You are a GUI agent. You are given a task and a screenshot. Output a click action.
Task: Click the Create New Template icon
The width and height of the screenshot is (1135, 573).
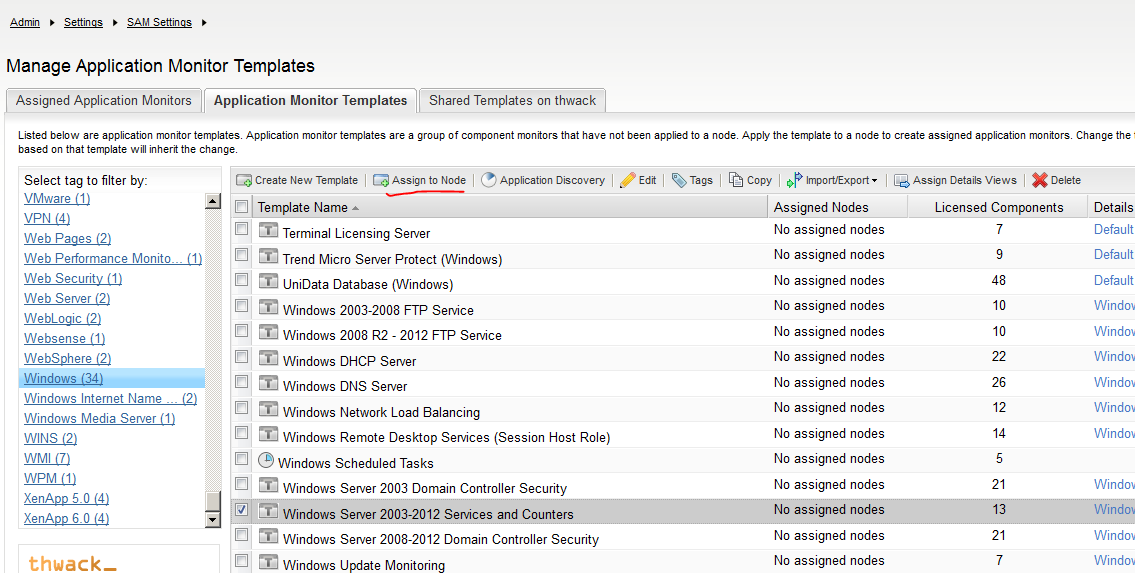tap(244, 180)
